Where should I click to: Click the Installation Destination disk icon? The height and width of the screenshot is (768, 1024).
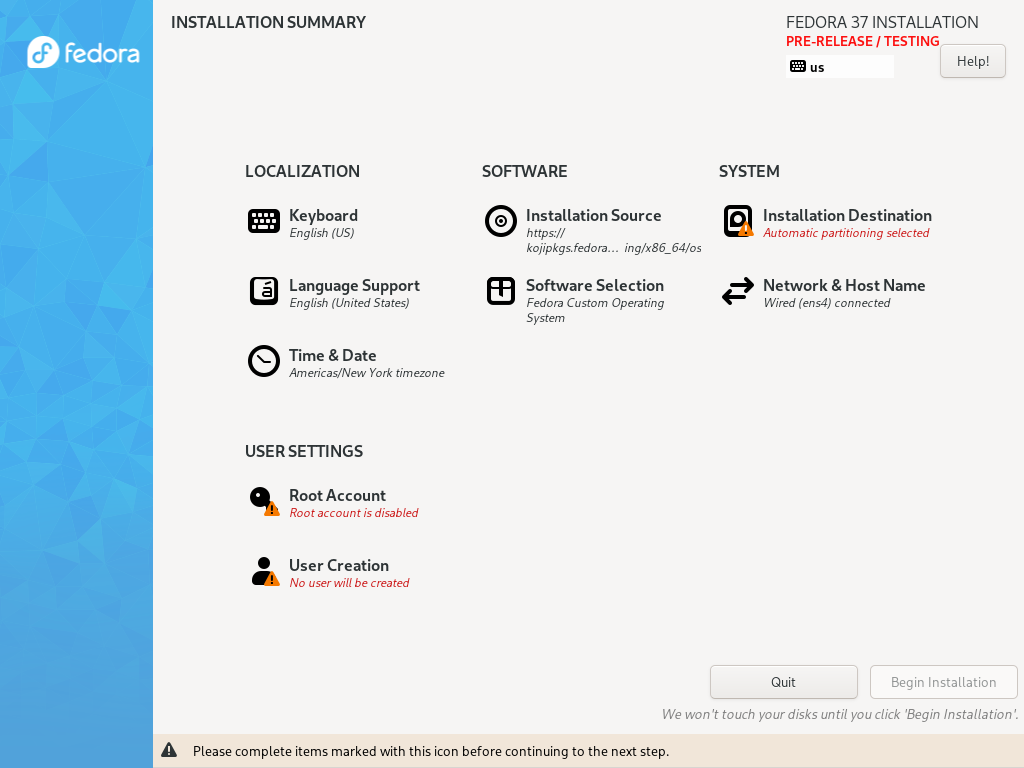738,221
